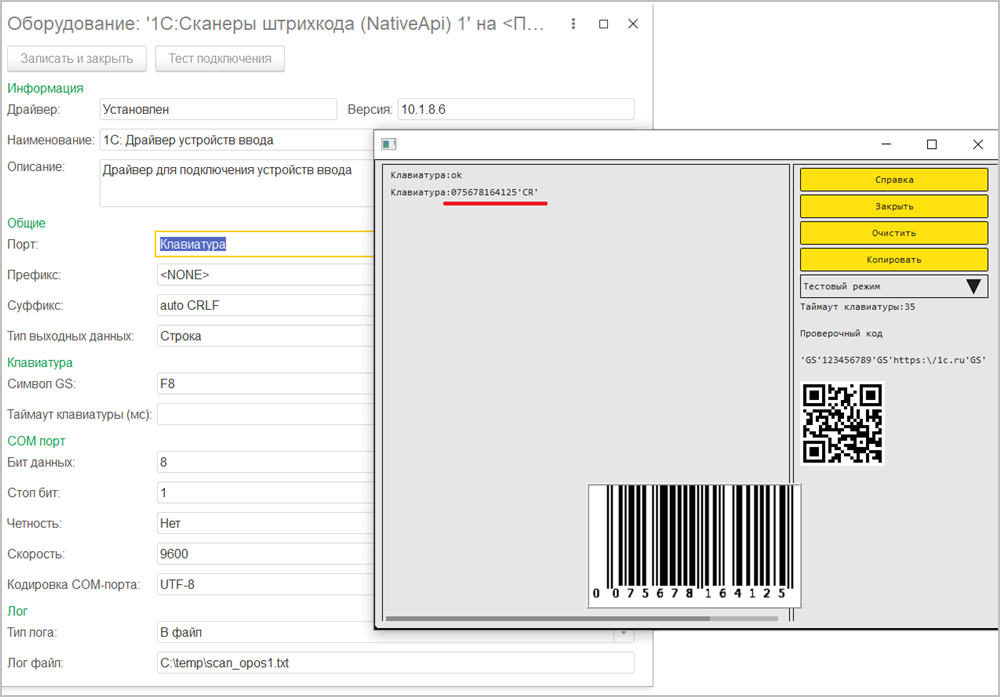Close the equipment settings window

click(x=633, y=24)
